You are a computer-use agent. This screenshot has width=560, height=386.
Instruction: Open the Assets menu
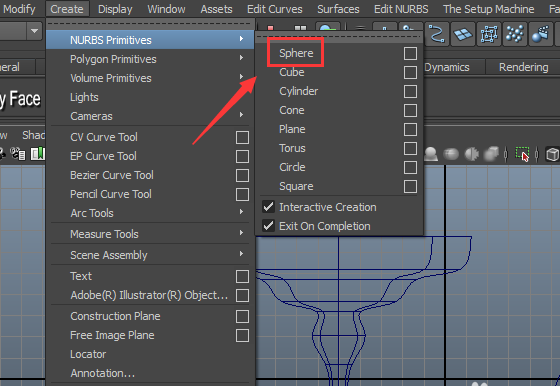point(216,9)
